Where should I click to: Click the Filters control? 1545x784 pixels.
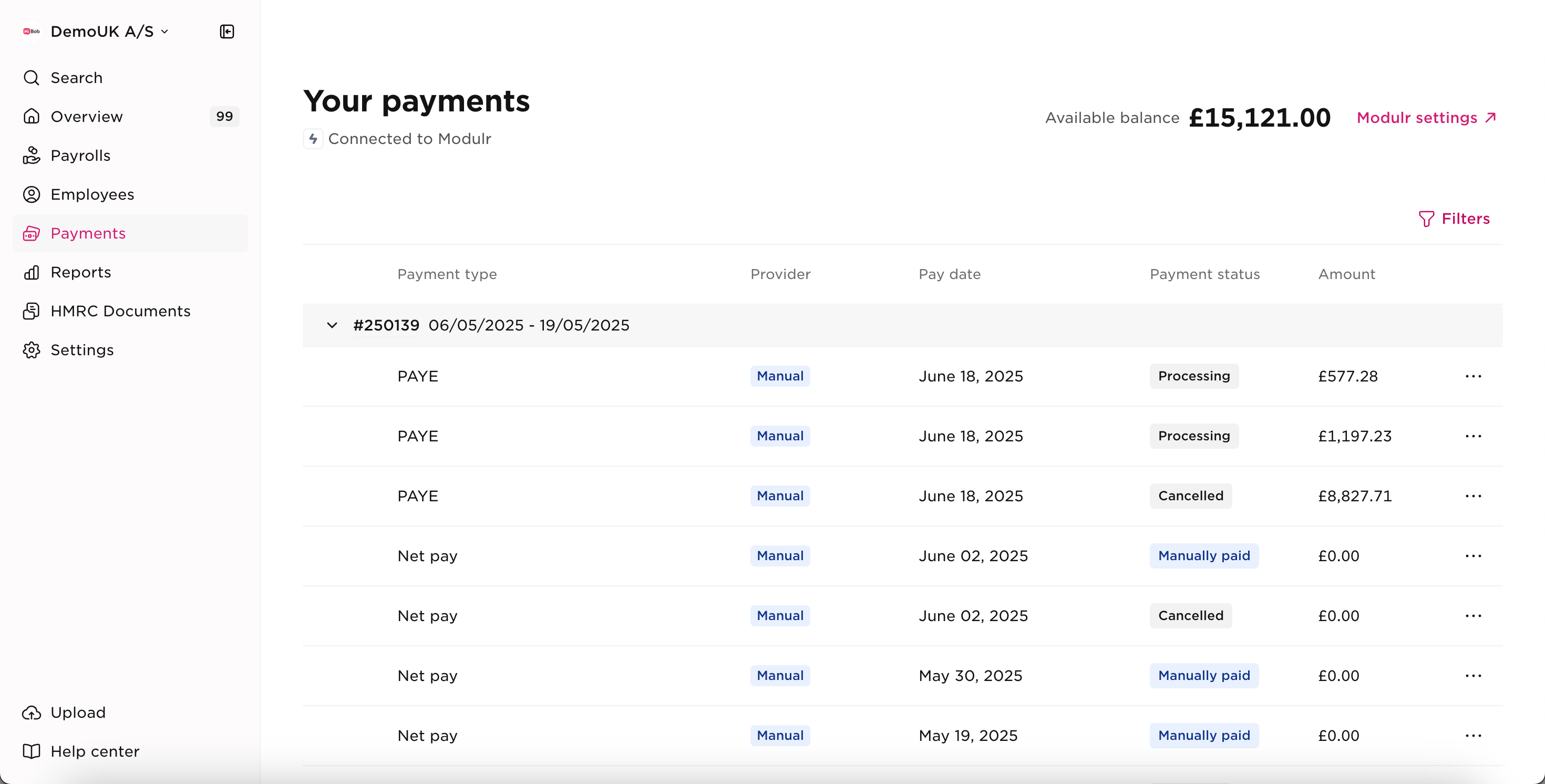pyautogui.click(x=1455, y=219)
